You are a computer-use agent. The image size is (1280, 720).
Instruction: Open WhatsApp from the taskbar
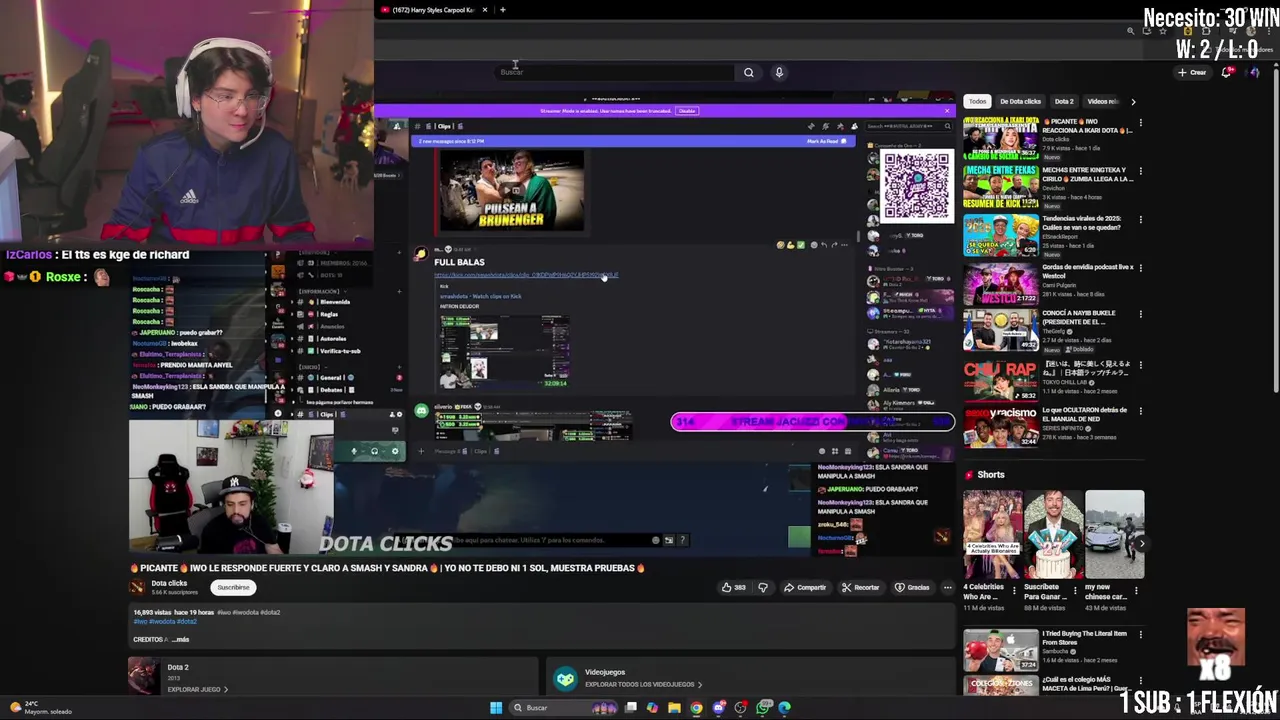pyautogui.click(x=762, y=708)
